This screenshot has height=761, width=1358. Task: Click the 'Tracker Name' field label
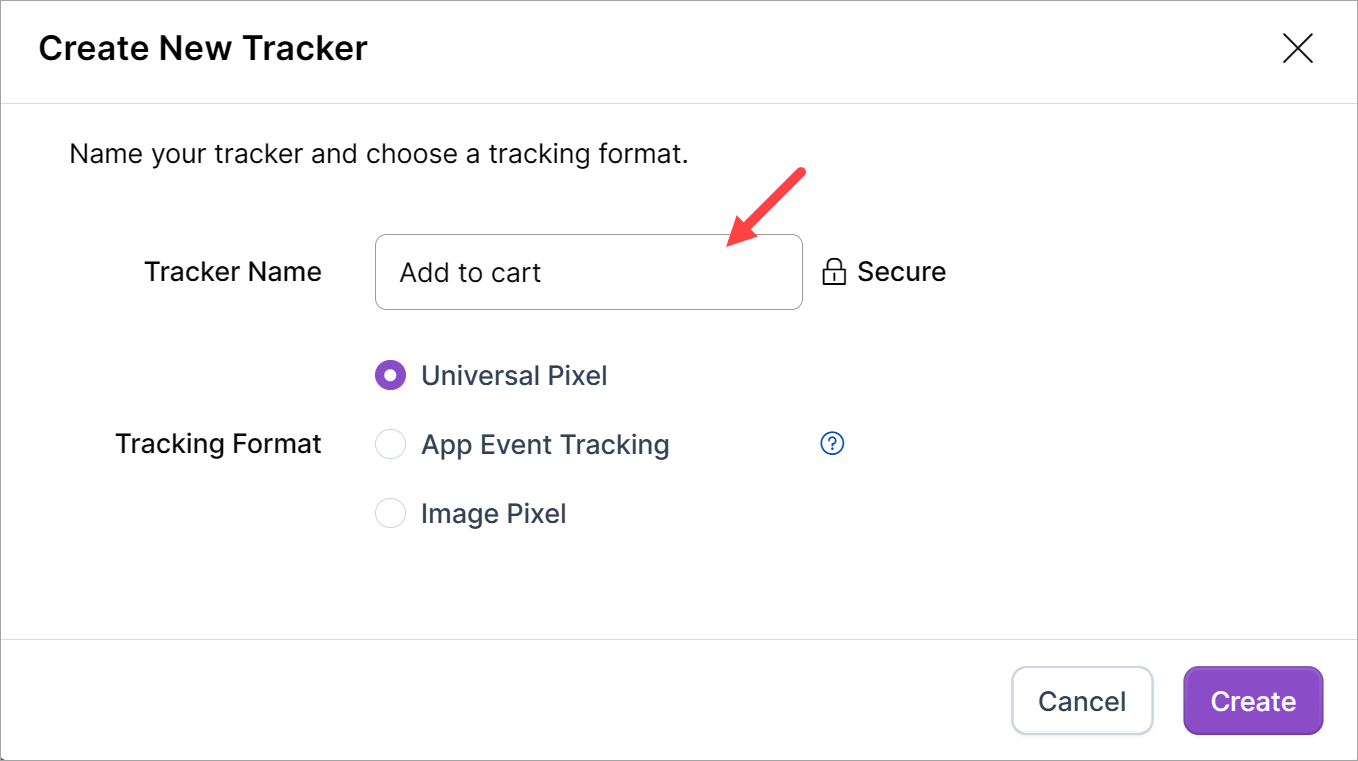(x=233, y=272)
